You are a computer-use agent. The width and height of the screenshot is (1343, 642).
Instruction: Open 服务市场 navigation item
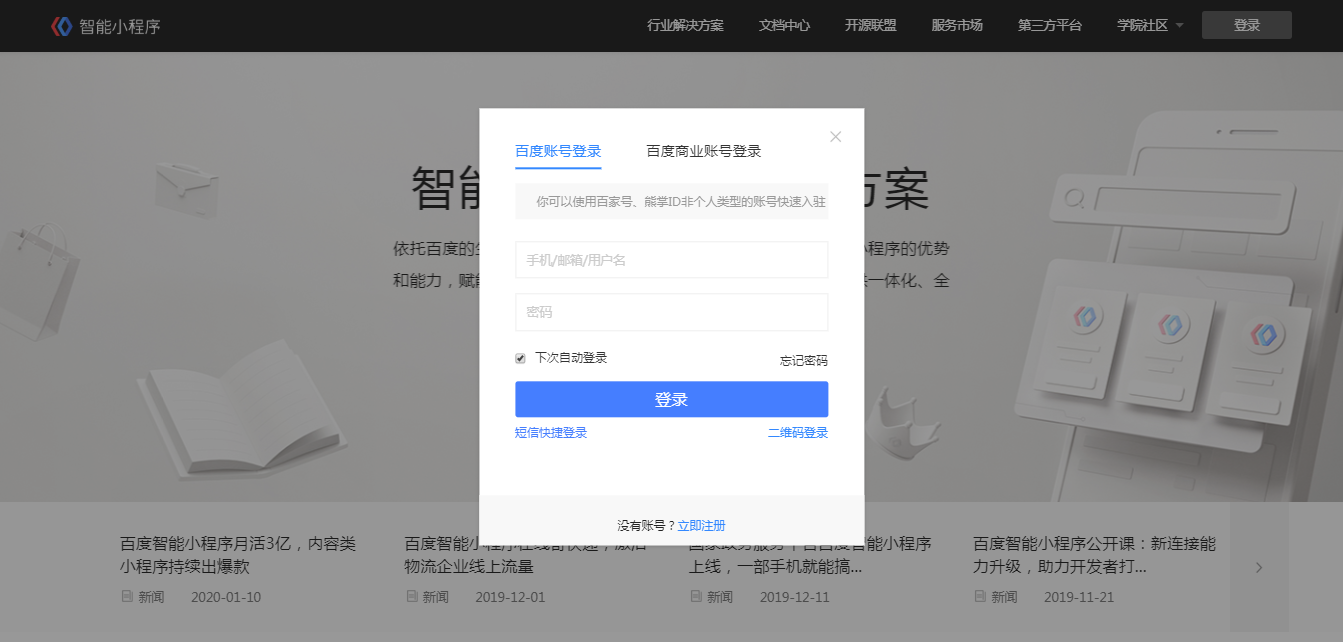coord(956,26)
